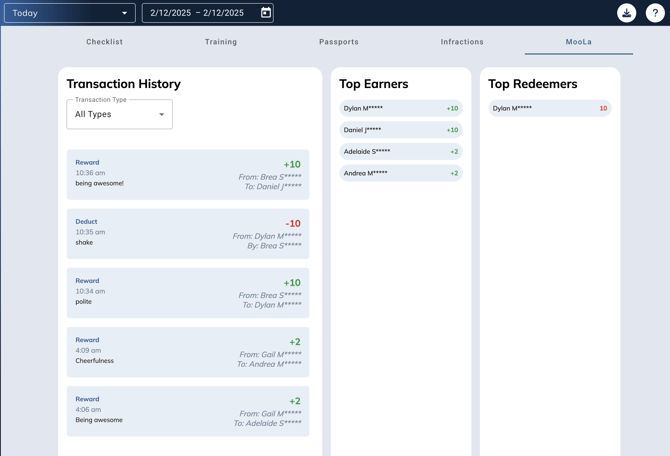Select Andrea M***** top earner row
This screenshot has width=670, height=456.
pos(400,173)
